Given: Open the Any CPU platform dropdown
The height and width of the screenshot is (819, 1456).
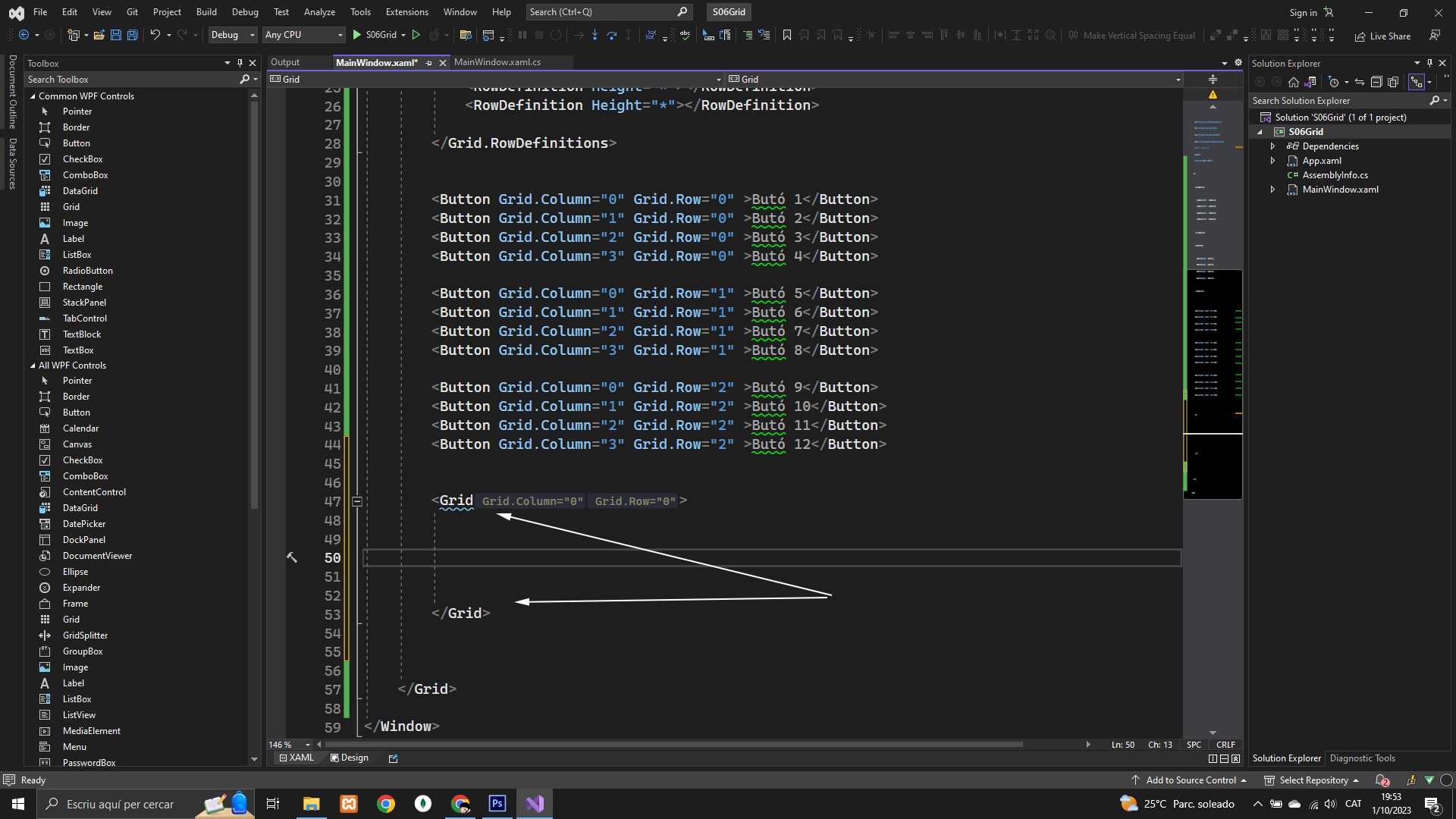Looking at the screenshot, I should click(x=303, y=35).
